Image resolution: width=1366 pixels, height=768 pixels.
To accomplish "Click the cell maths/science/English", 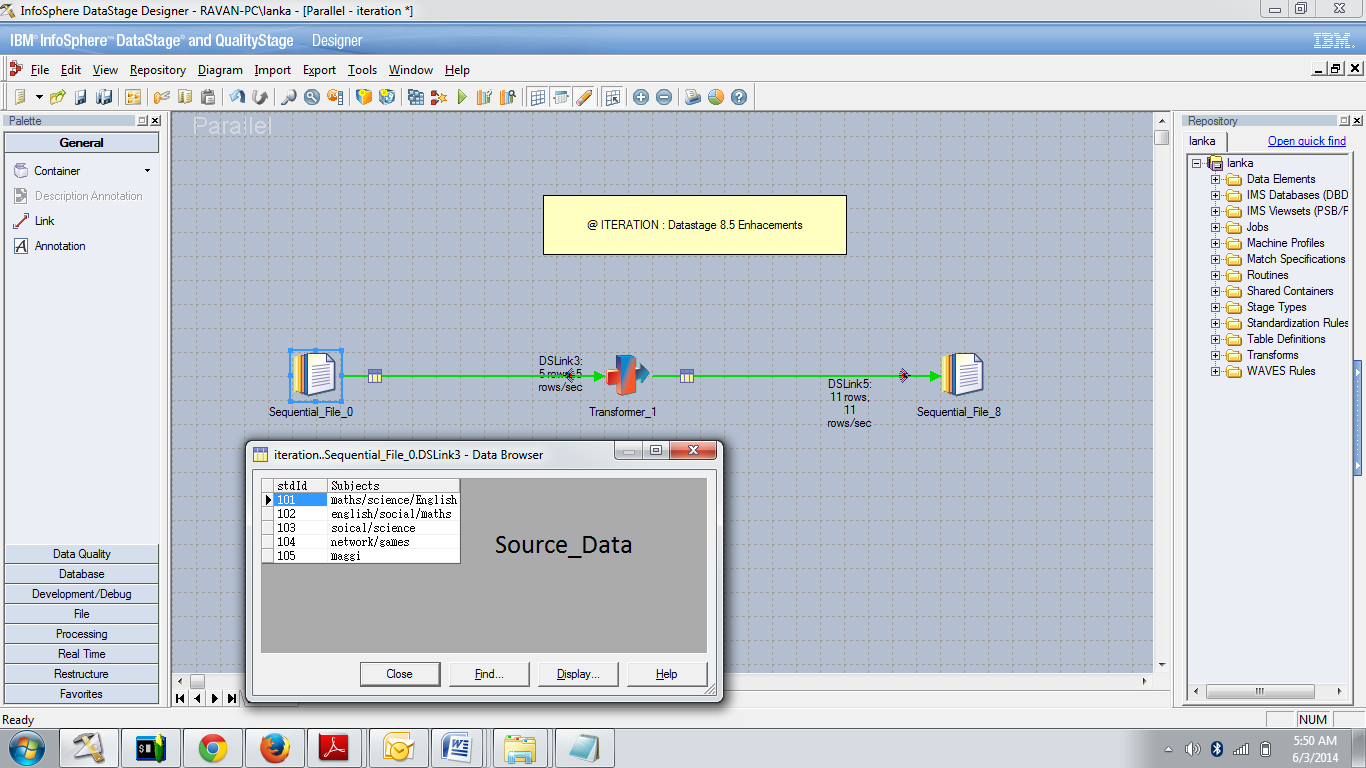I will (x=394, y=500).
